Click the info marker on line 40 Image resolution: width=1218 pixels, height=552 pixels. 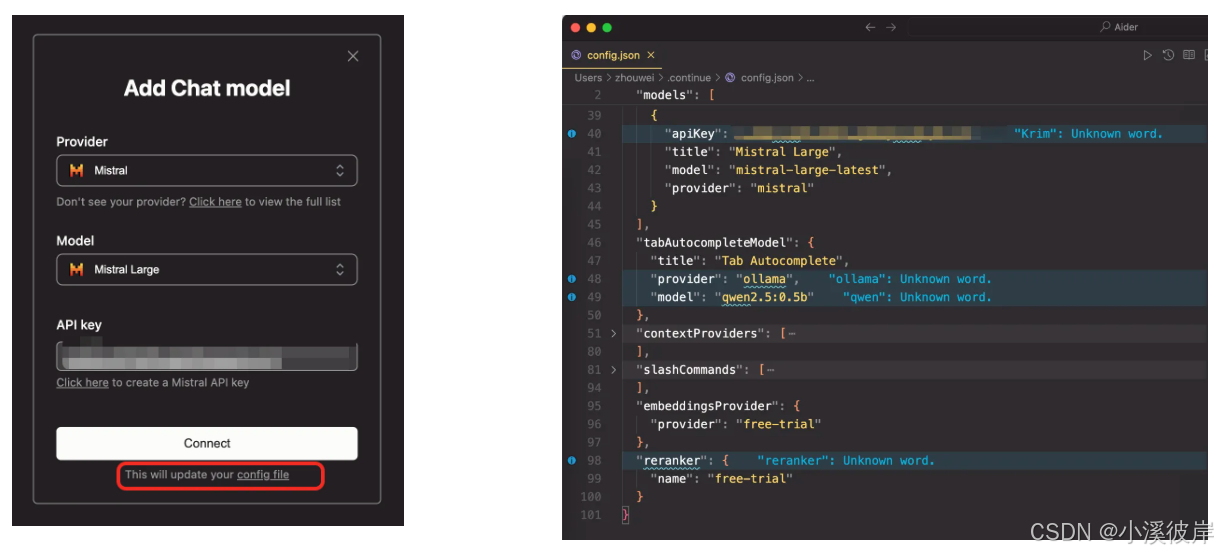pos(572,134)
